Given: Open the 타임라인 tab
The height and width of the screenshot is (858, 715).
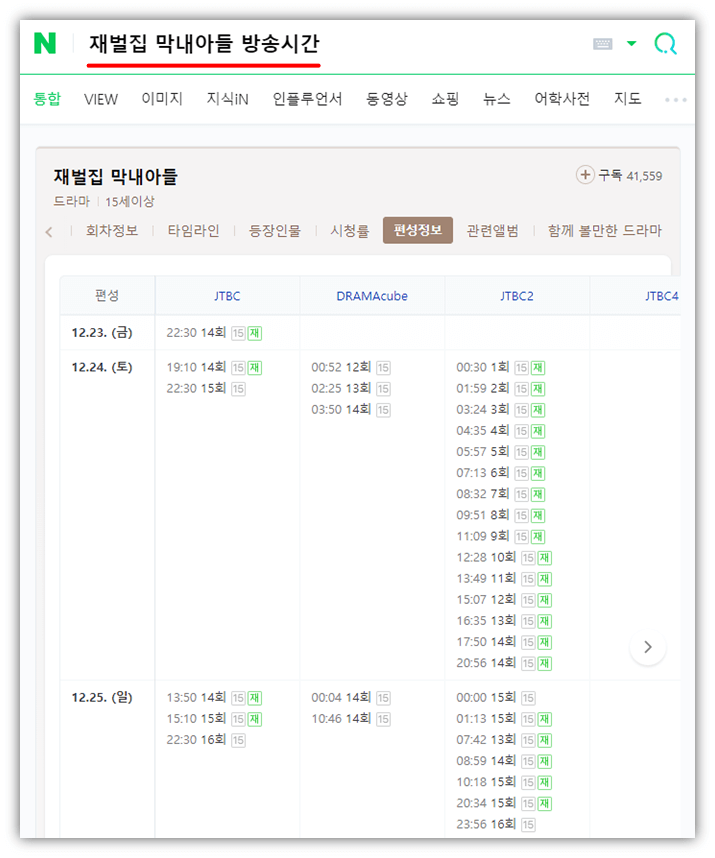Looking at the screenshot, I should [x=193, y=231].
